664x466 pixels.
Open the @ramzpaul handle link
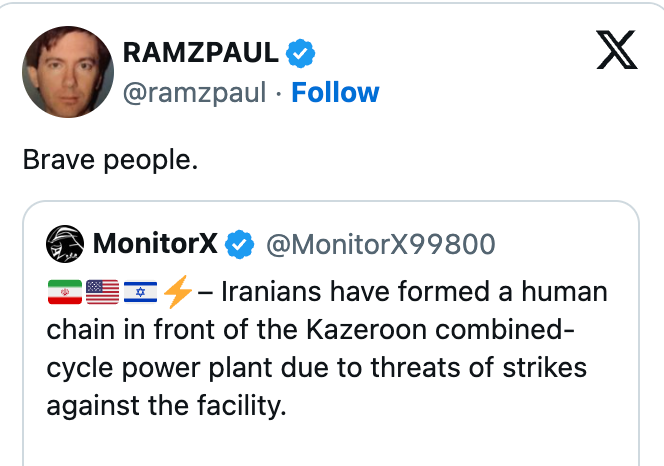[194, 93]
